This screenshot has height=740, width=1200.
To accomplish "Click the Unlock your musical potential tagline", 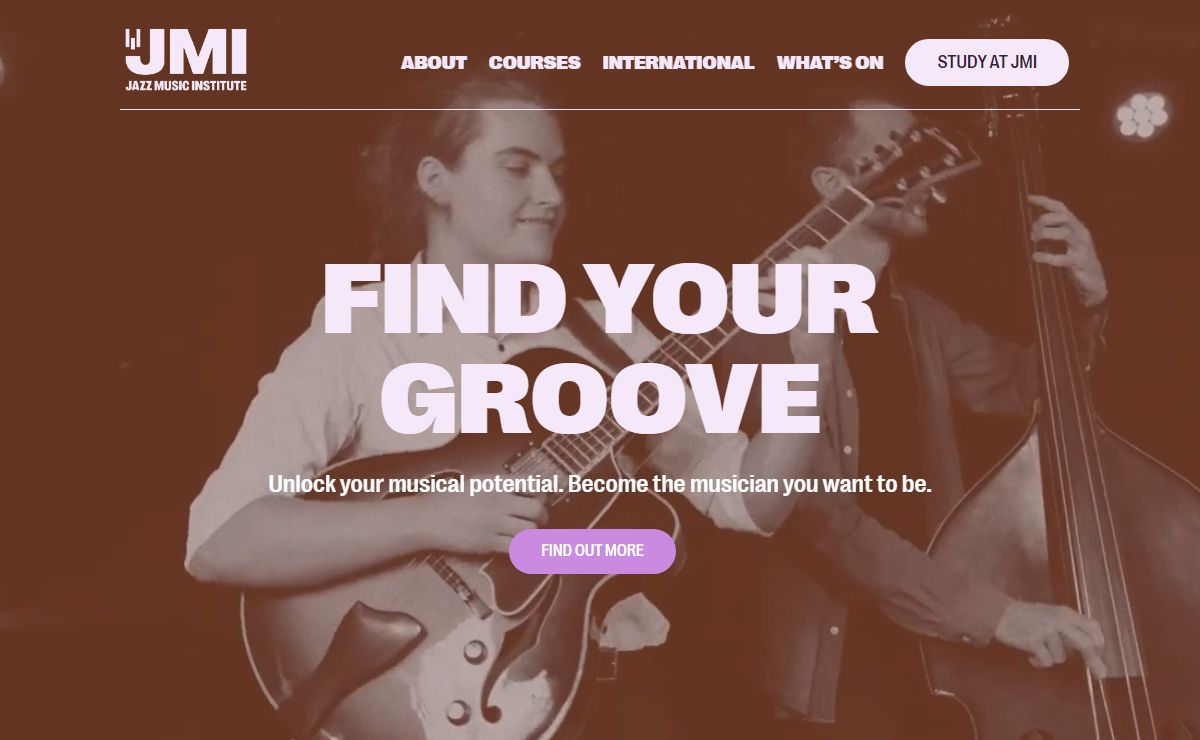I will 600,485.
